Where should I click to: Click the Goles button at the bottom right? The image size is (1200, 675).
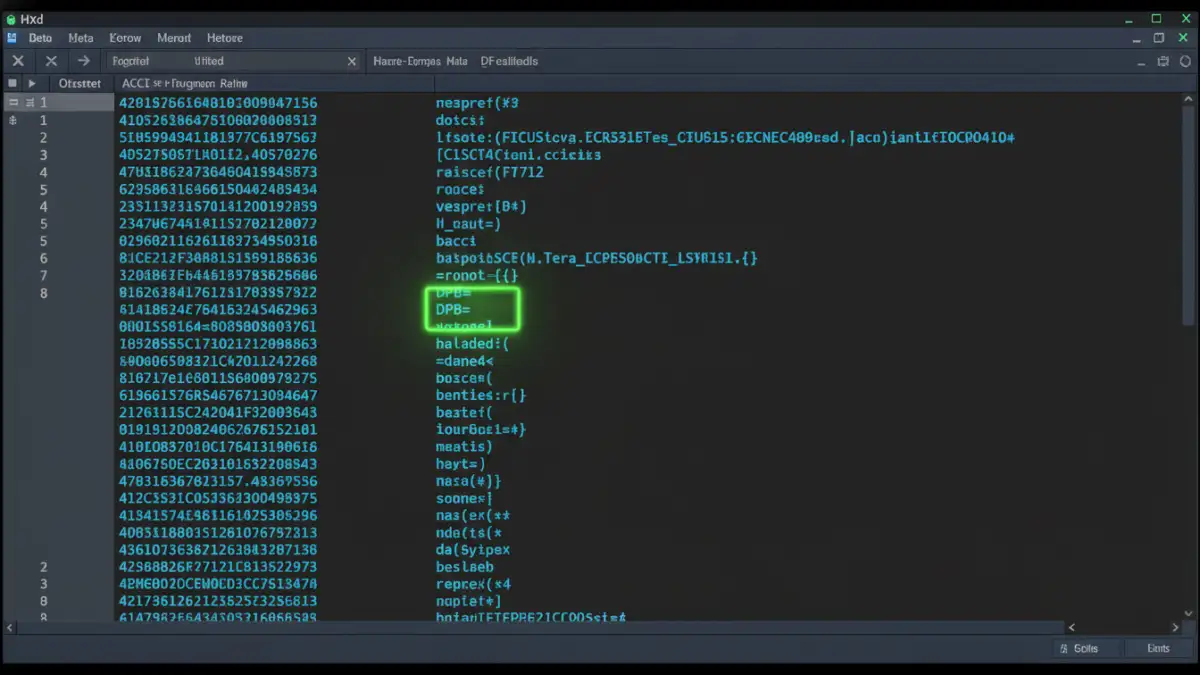(x=1083, y=648)
